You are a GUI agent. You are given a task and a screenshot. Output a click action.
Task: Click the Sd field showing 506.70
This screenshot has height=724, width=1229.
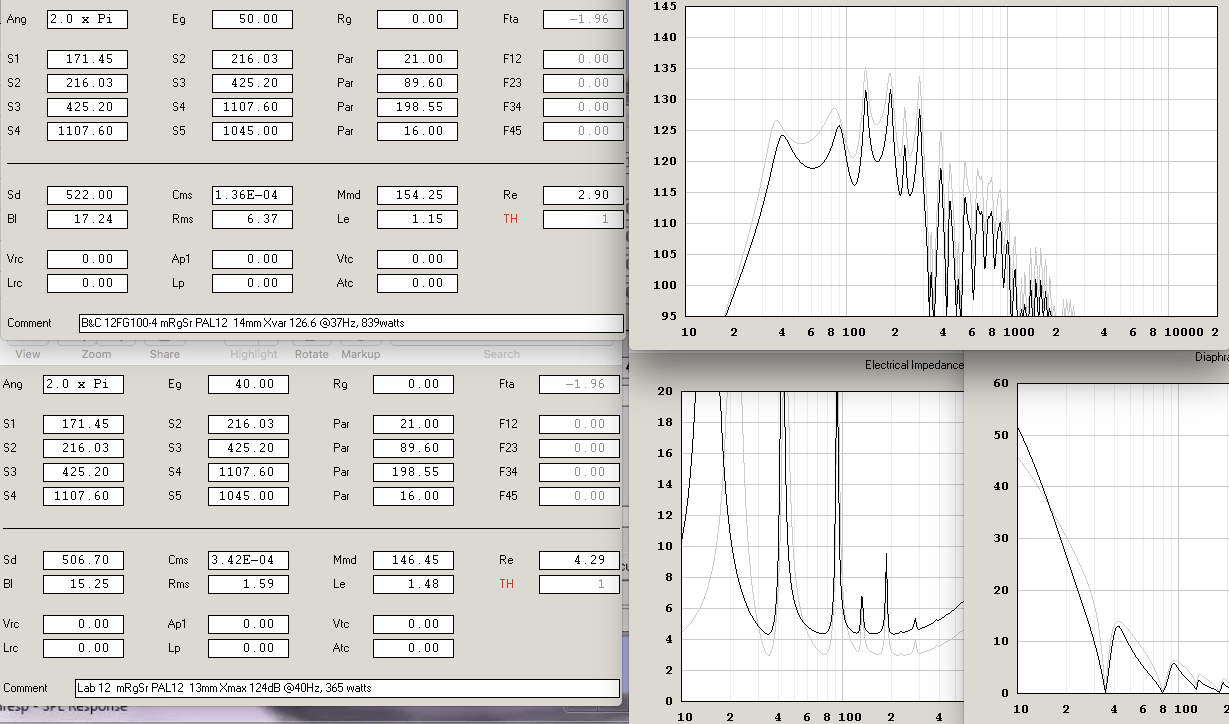83,560
